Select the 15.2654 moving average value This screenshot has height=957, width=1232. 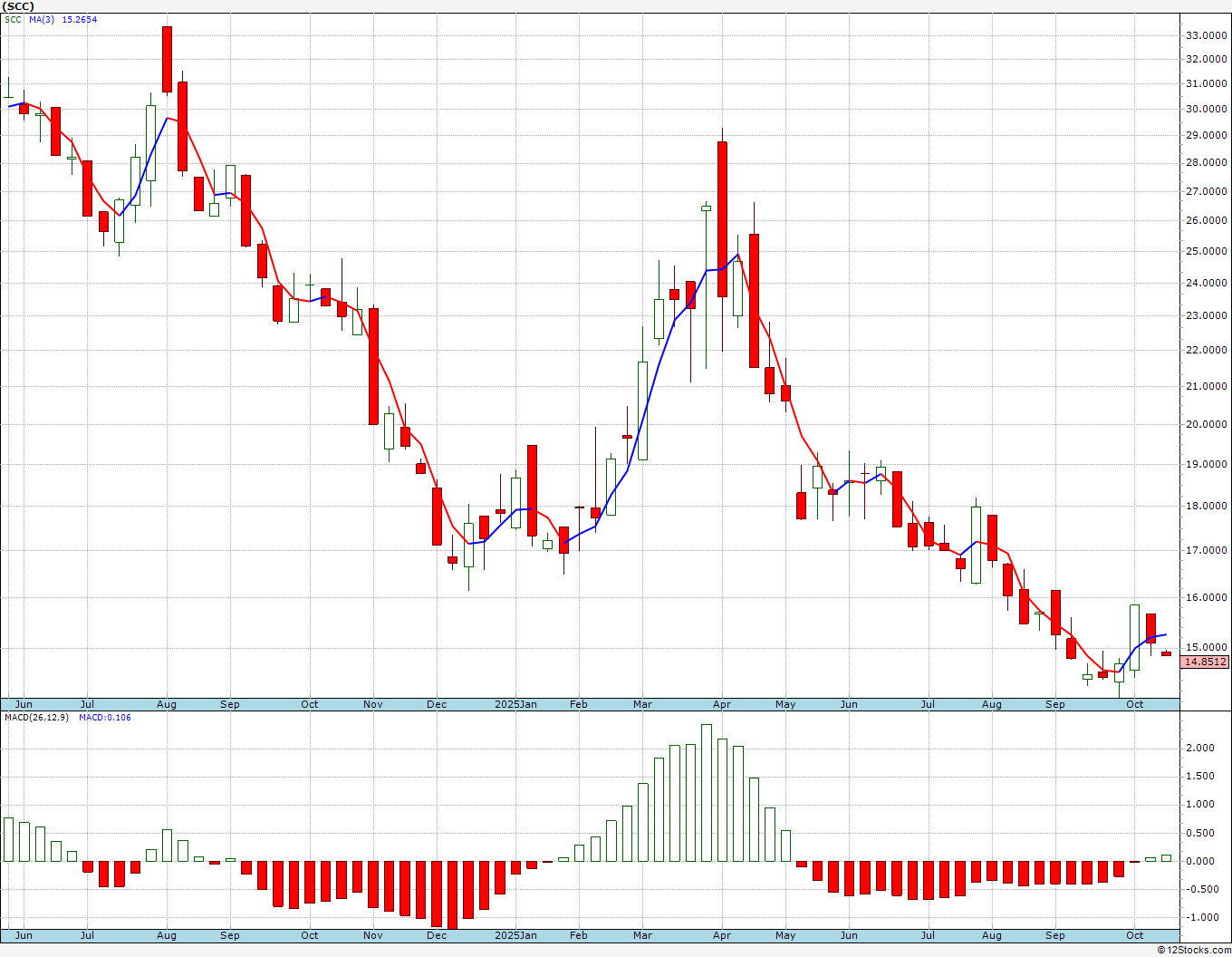(x=79, y=19)
